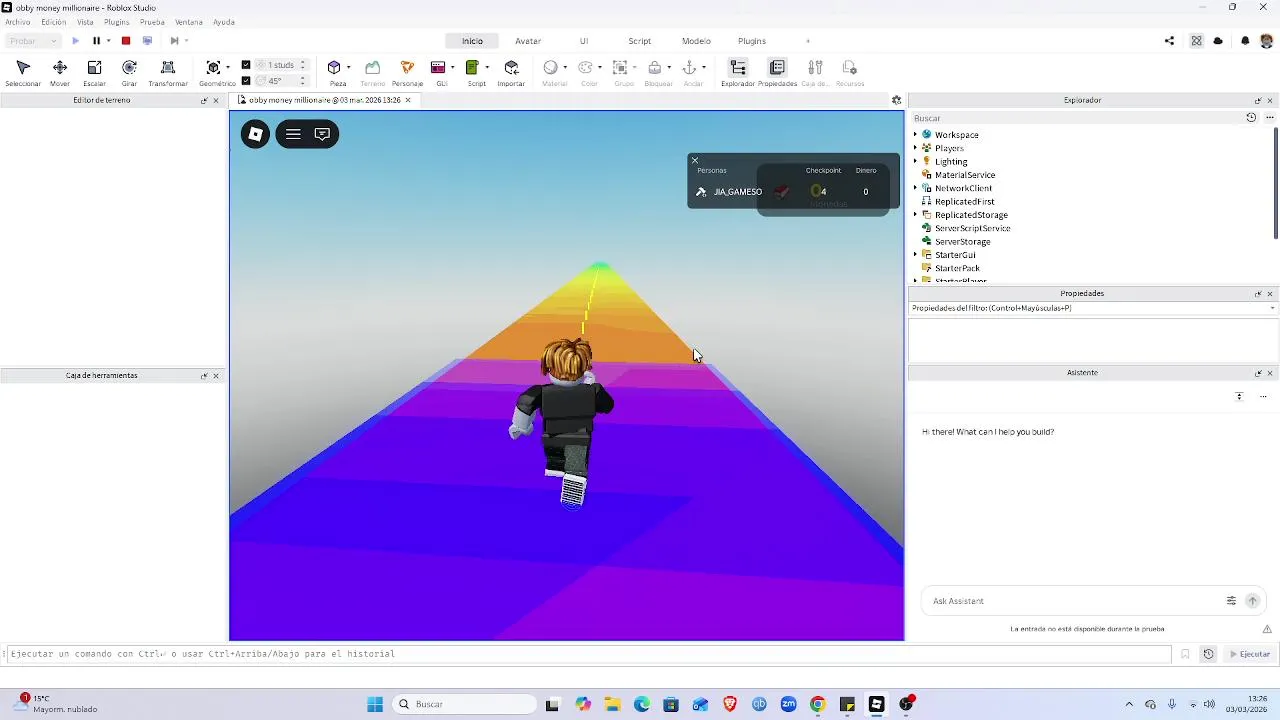Viewport: 1280px width, 720px height.
Task: Expand the Workspace node
Action: 915,135
